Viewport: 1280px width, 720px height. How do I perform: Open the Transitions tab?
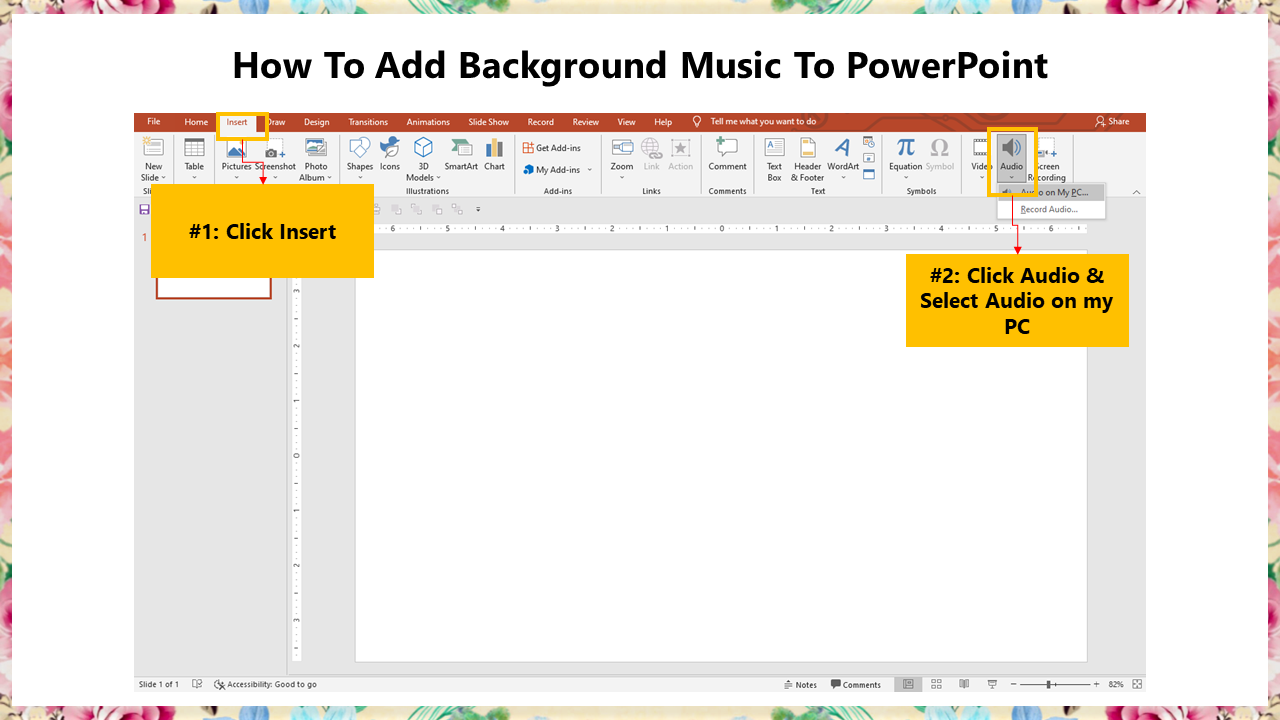point(368,122)
